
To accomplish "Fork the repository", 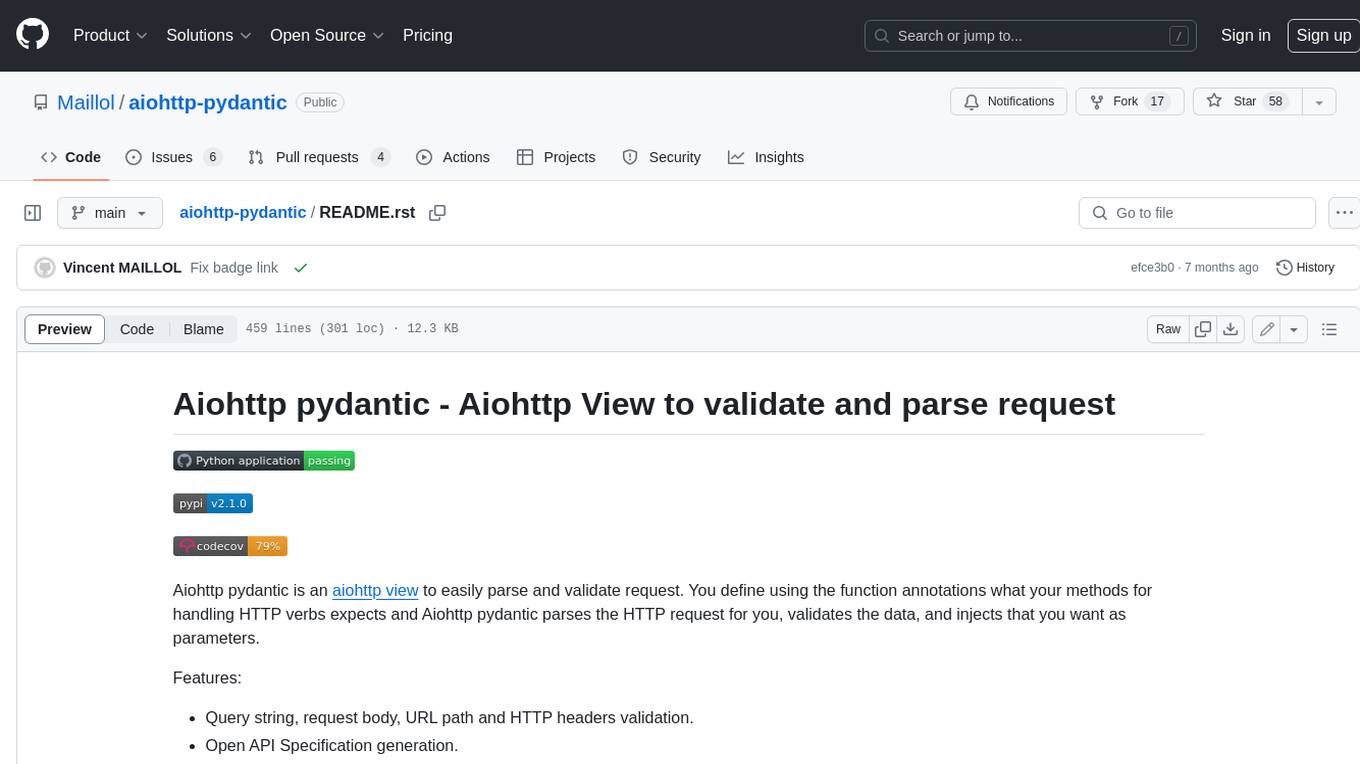I will pyautogui.click(x=1129, y=102).
